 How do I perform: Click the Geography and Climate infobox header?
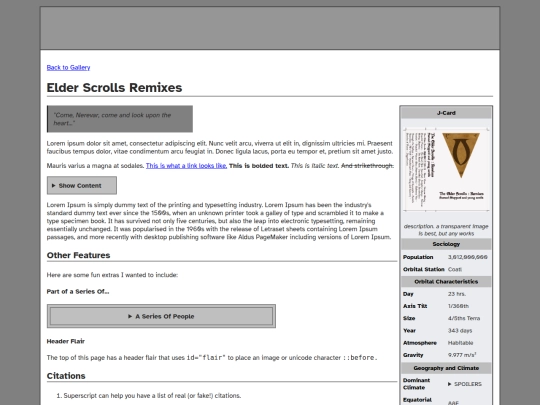(446, 368)
